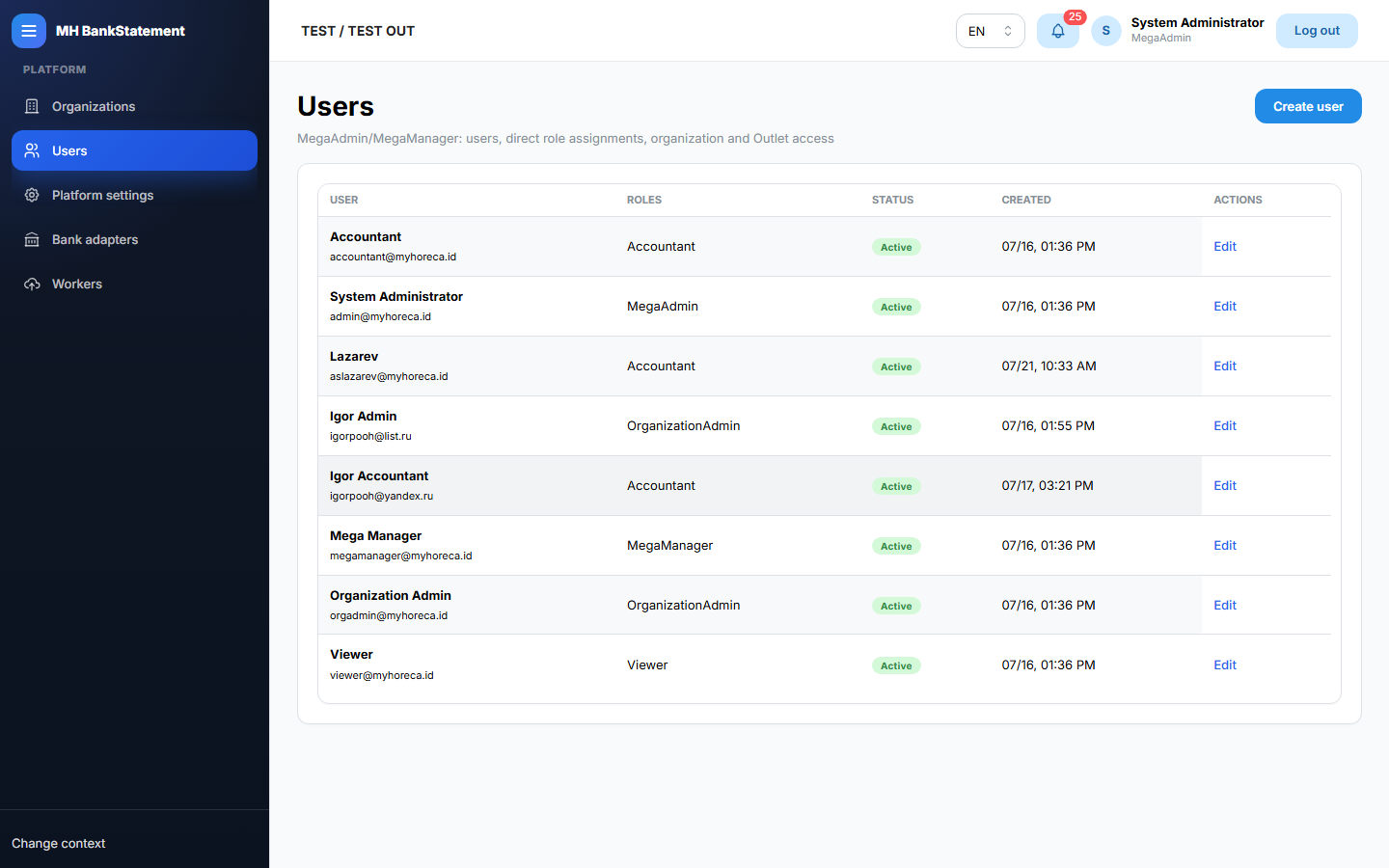
Task: Navigate to Workers menu item
Action: [x=134, y=284]
